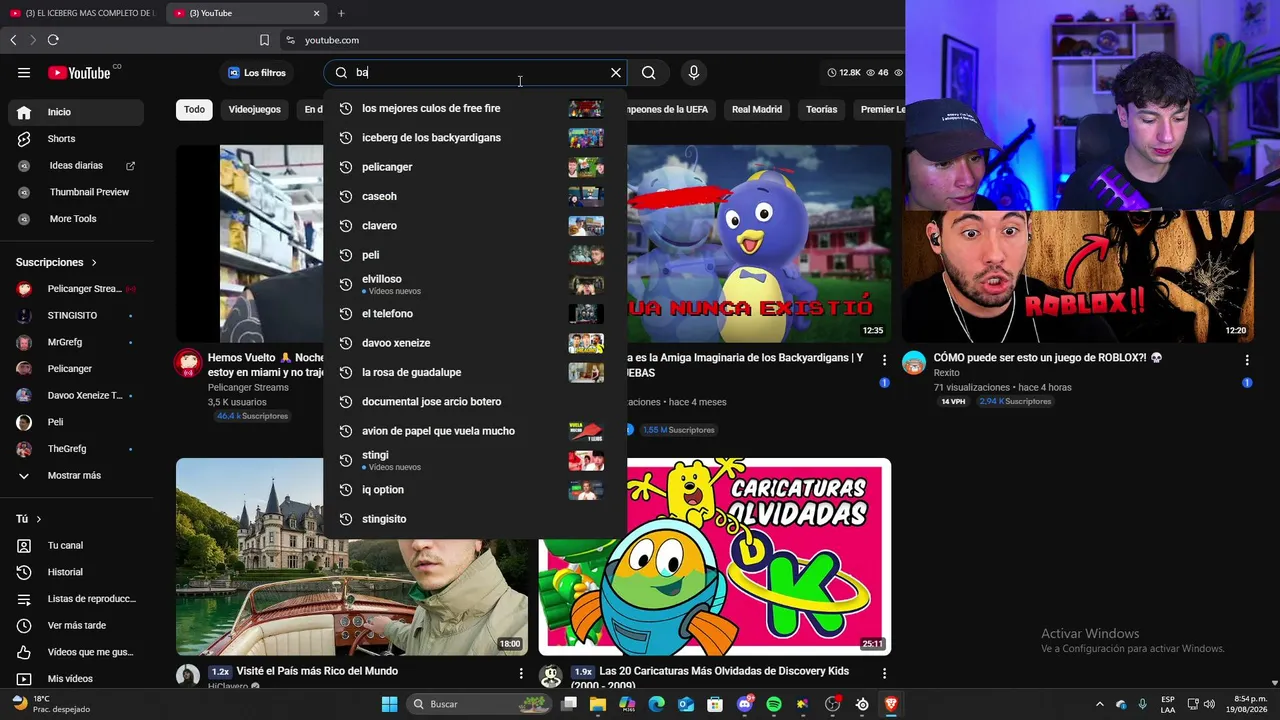Pick suggestion 'los mejores culos de free fire'
The width and height of the screenshot is (1280, 720).
(475, 108)
